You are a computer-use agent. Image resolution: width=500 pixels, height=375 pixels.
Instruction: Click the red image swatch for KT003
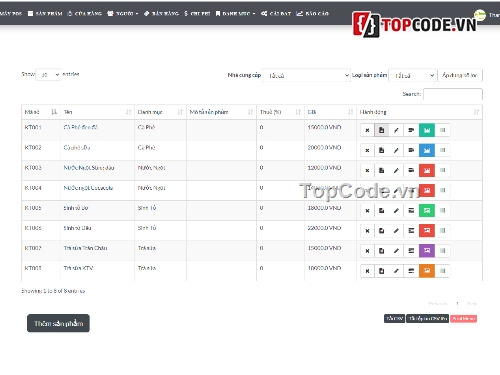coord(427,170)
